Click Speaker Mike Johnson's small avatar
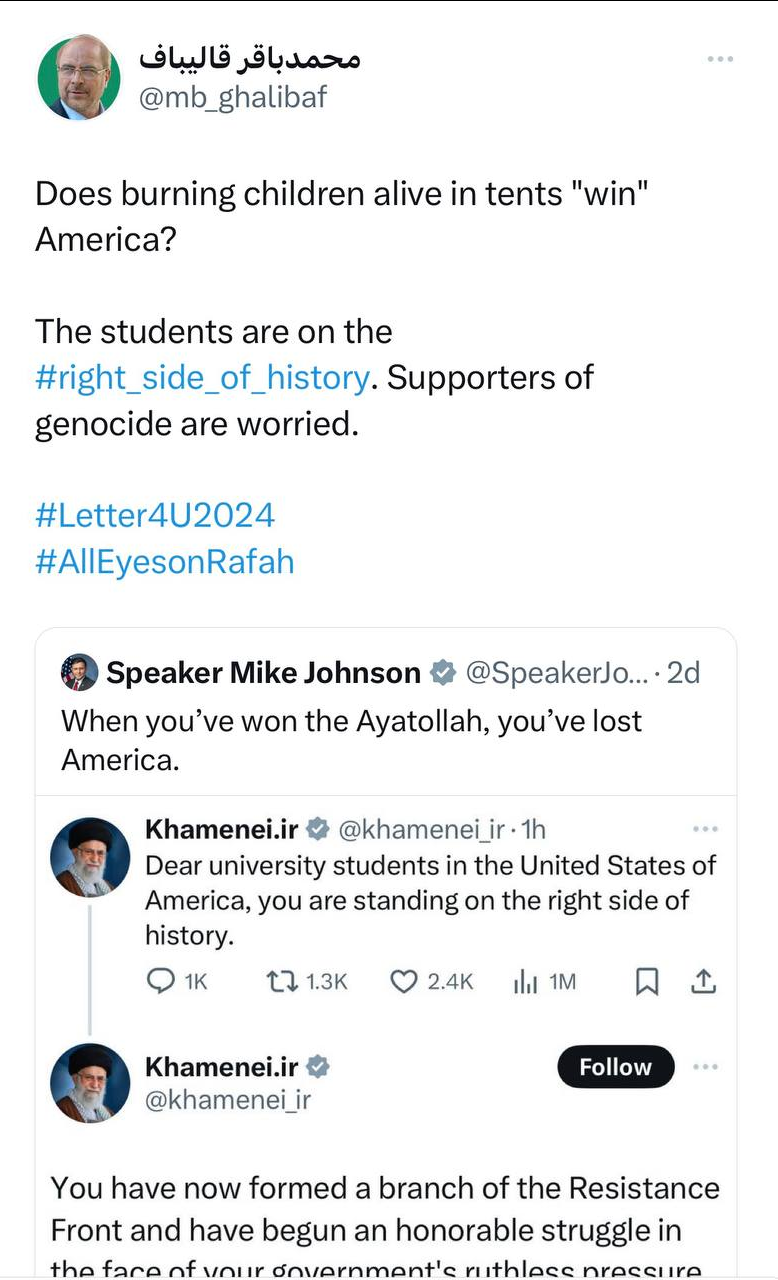Screen dimensions: 778x1280 pos(79,673)
